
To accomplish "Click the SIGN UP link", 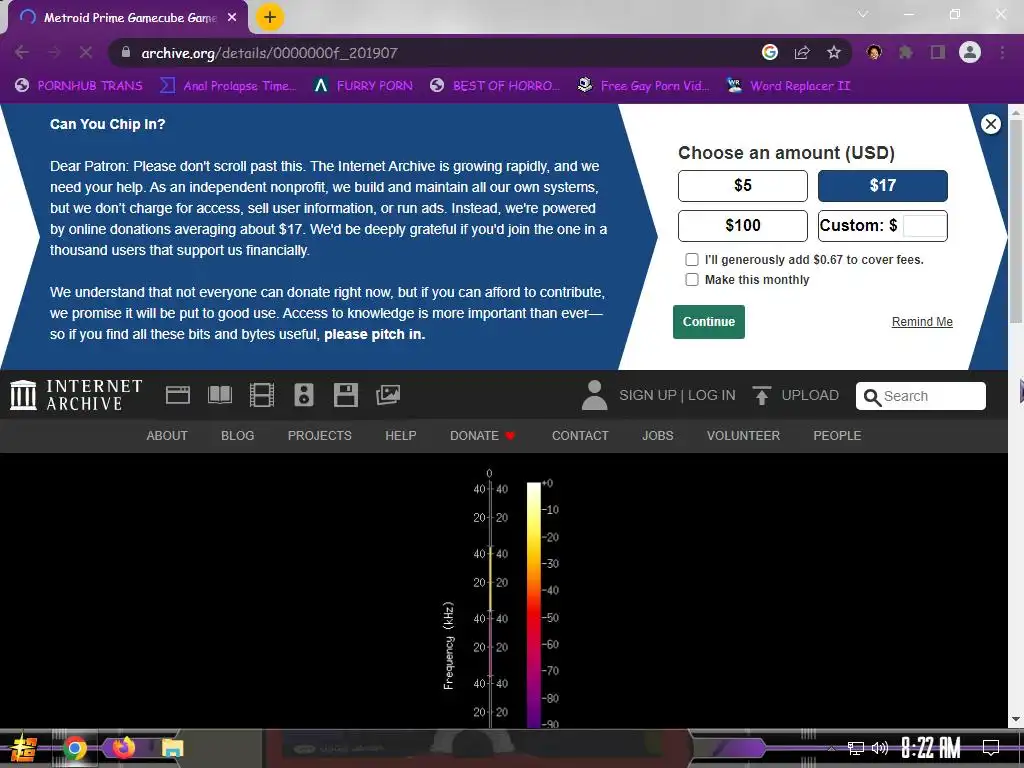I will click(647, 395).
